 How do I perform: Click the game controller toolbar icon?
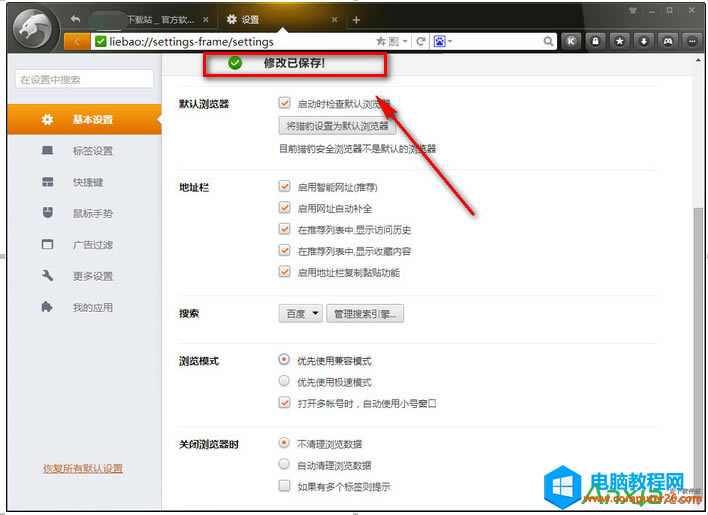669,42
